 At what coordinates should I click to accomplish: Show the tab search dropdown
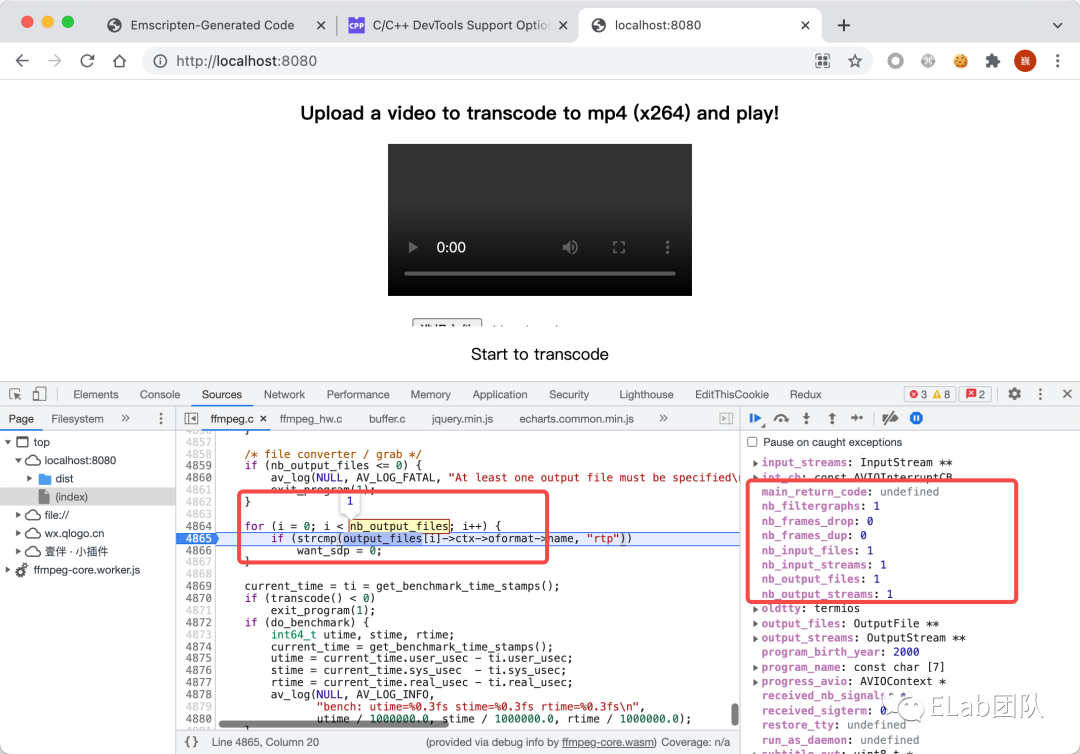click(1057, 25)
